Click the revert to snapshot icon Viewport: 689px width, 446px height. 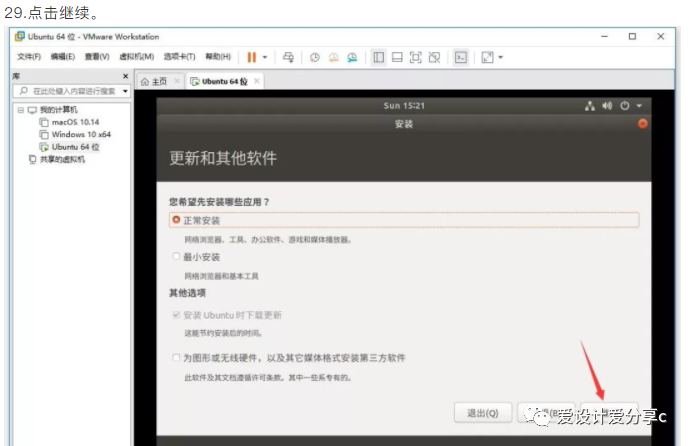(334, 57)
